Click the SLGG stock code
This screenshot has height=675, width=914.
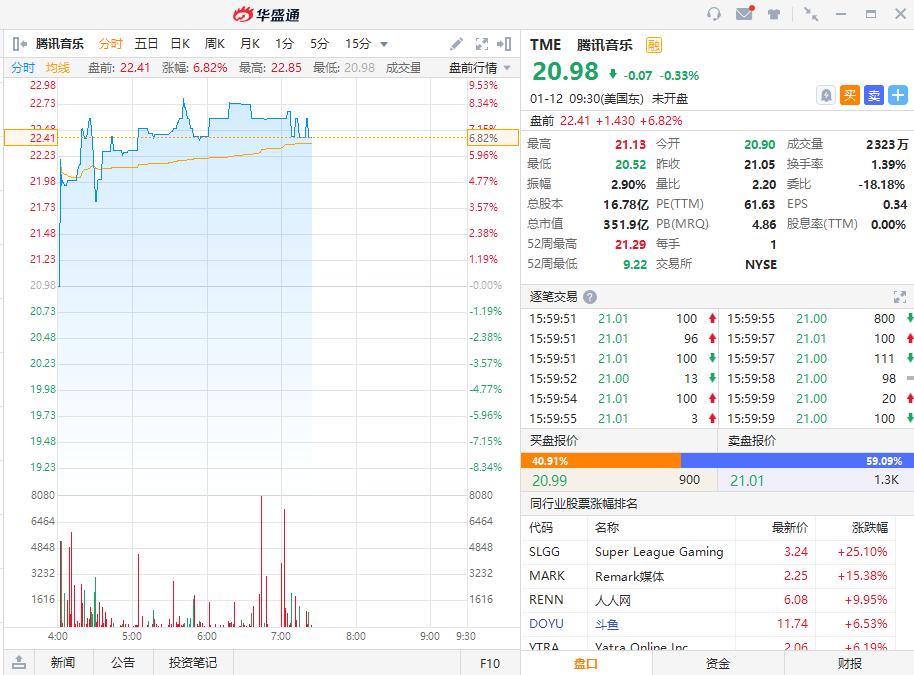544,551
